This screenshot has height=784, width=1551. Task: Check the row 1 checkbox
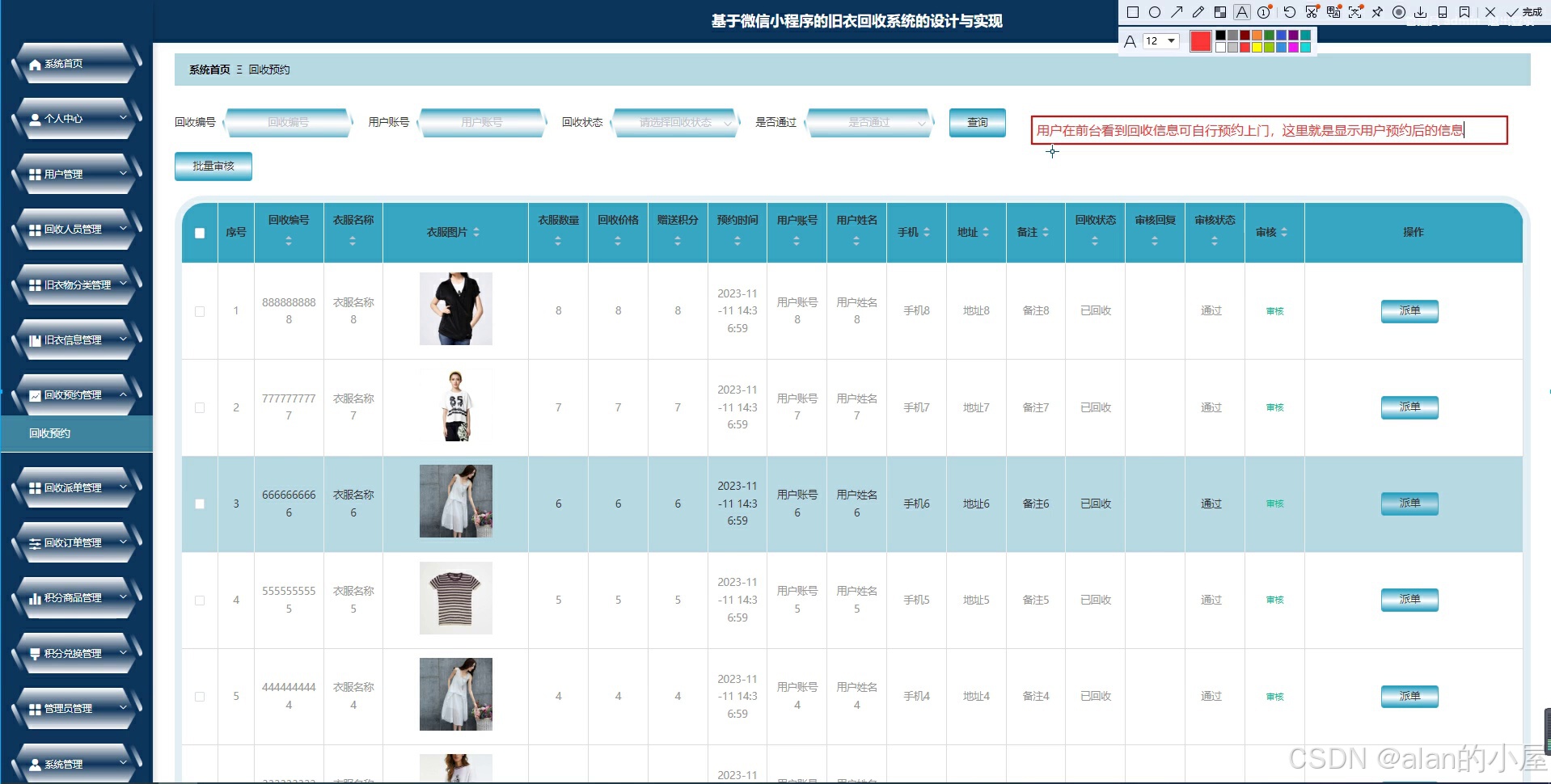point(200,311)
